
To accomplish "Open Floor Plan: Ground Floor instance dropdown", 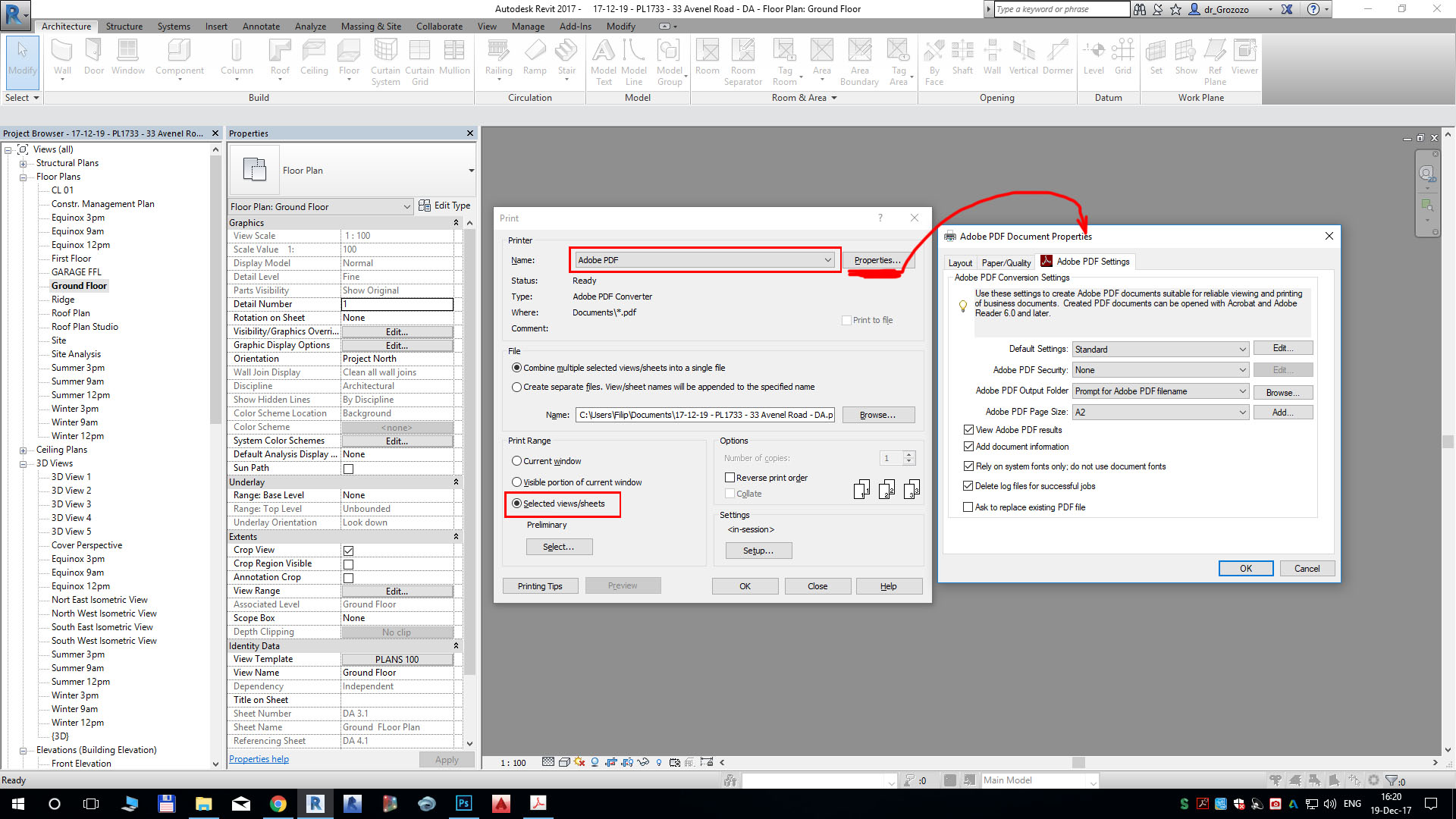I will point(321,206).
